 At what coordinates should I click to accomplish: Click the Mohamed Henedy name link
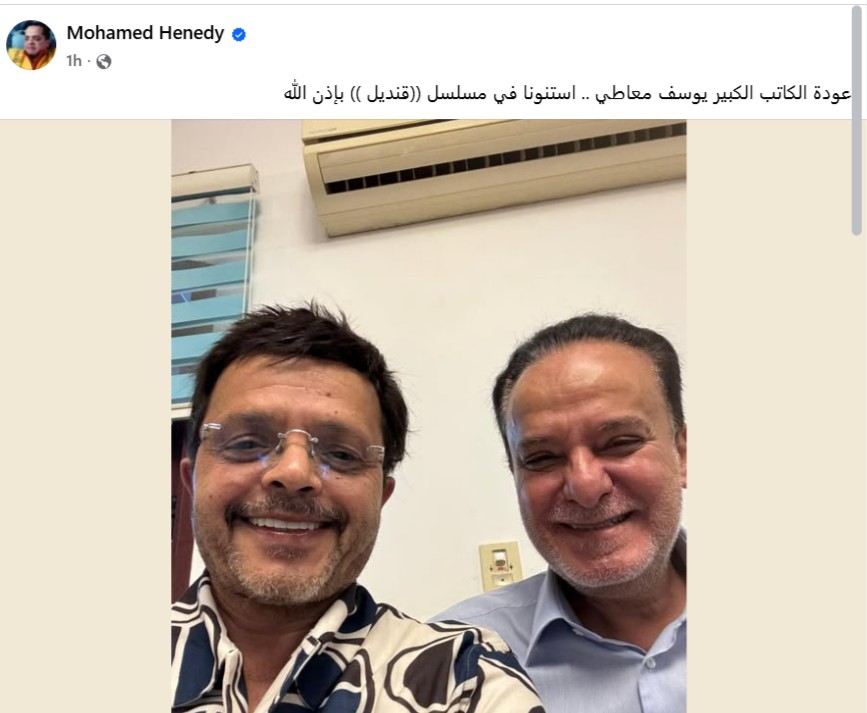coord(145,33)
